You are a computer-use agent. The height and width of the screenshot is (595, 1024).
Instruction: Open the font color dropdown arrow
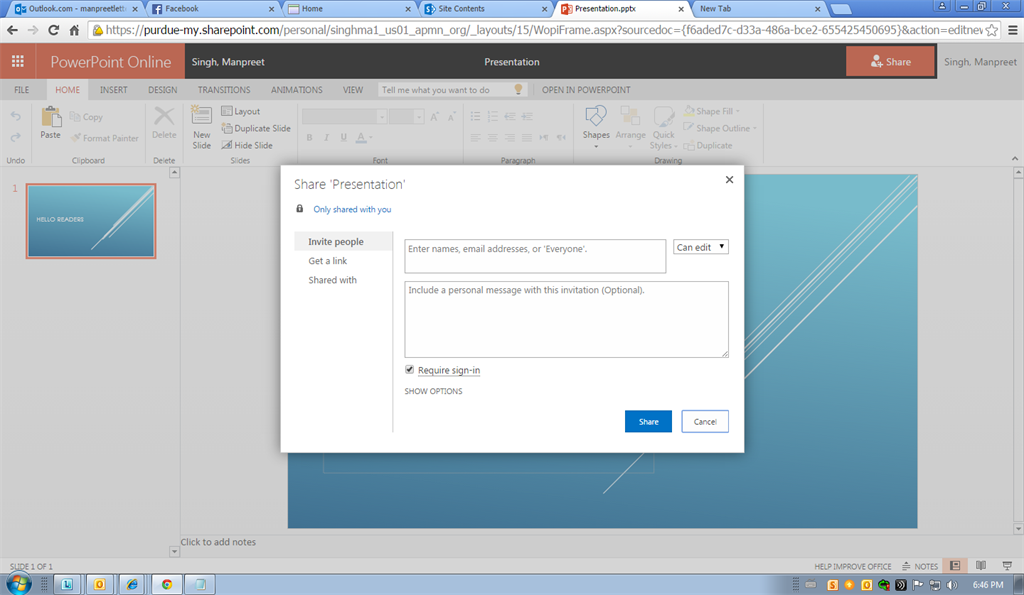pyautogui.click(x=370, y=138)
